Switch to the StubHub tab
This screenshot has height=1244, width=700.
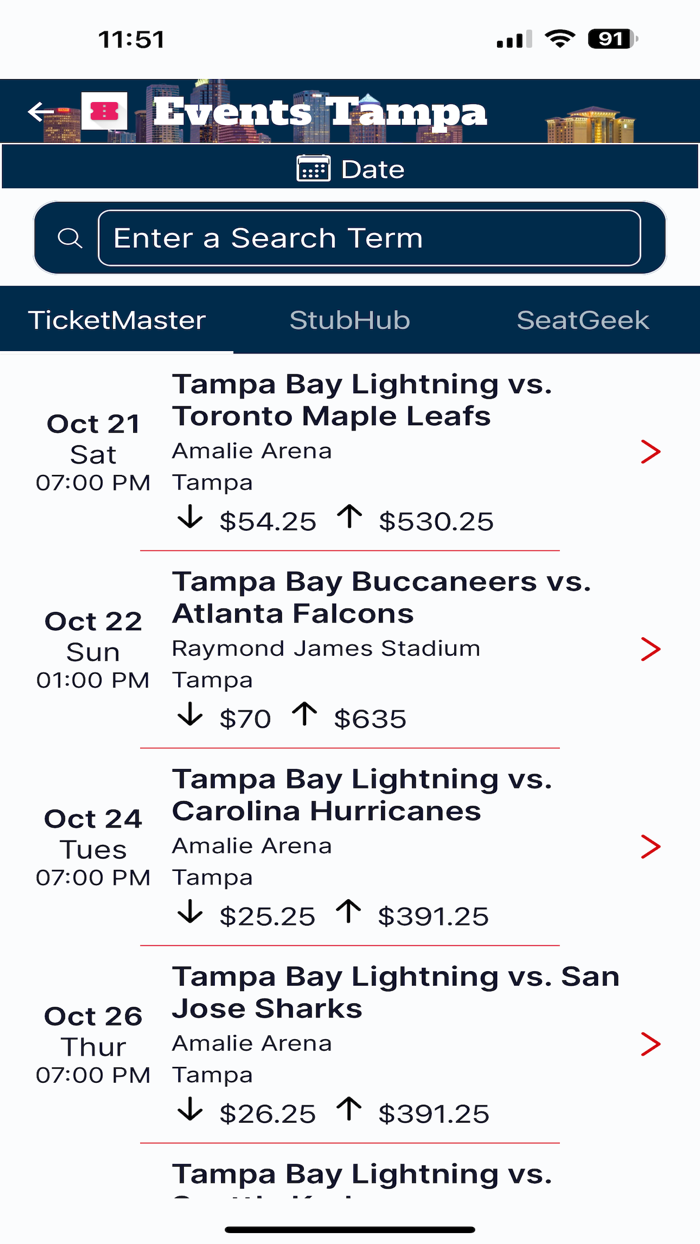[349, 320]
